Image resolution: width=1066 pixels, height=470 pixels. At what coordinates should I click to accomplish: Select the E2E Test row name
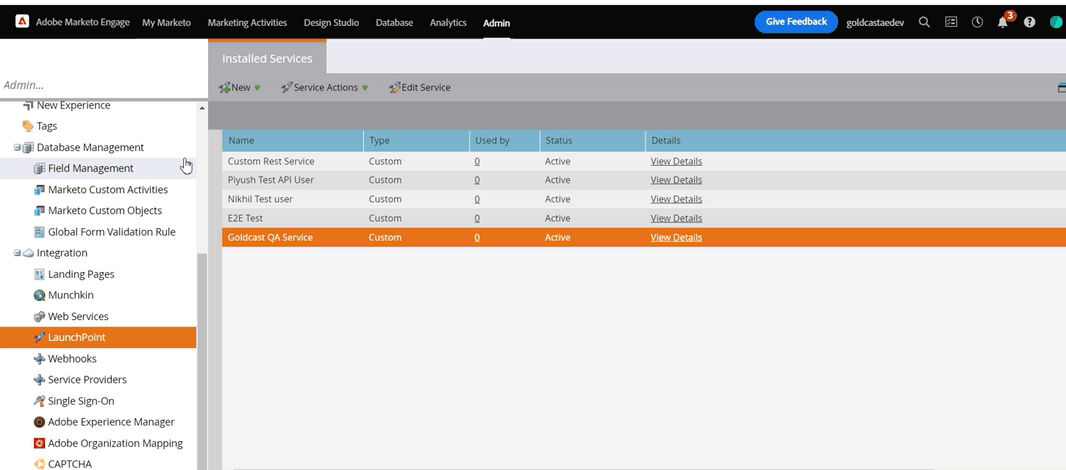[245, 218]
